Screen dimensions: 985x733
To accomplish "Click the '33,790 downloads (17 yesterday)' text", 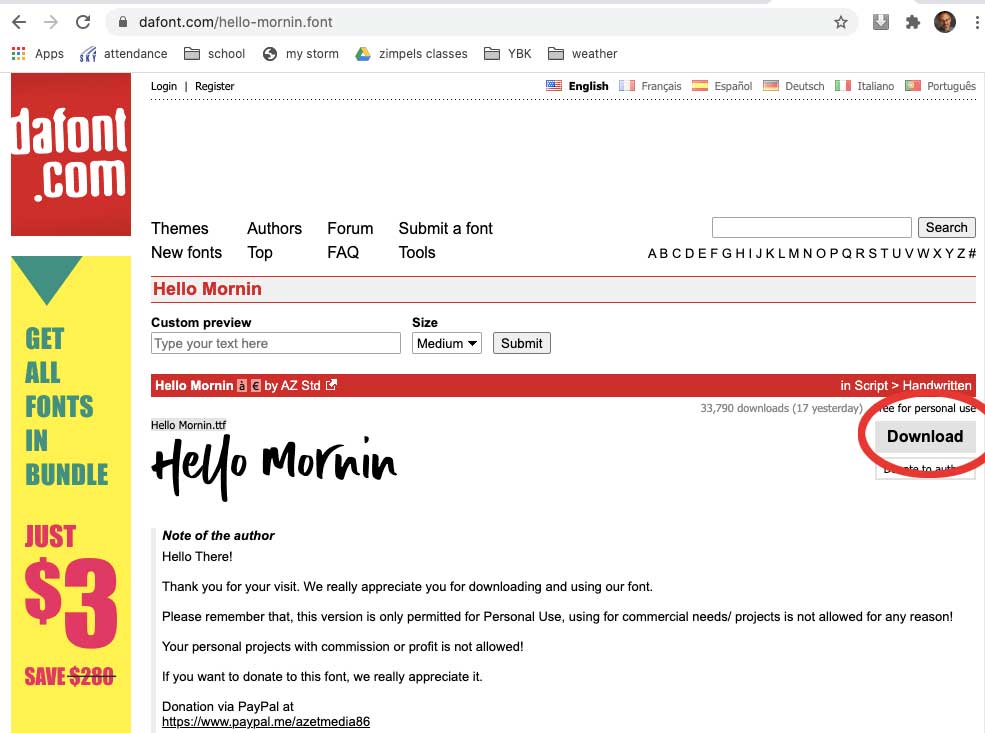I will (x=781, y=408).
